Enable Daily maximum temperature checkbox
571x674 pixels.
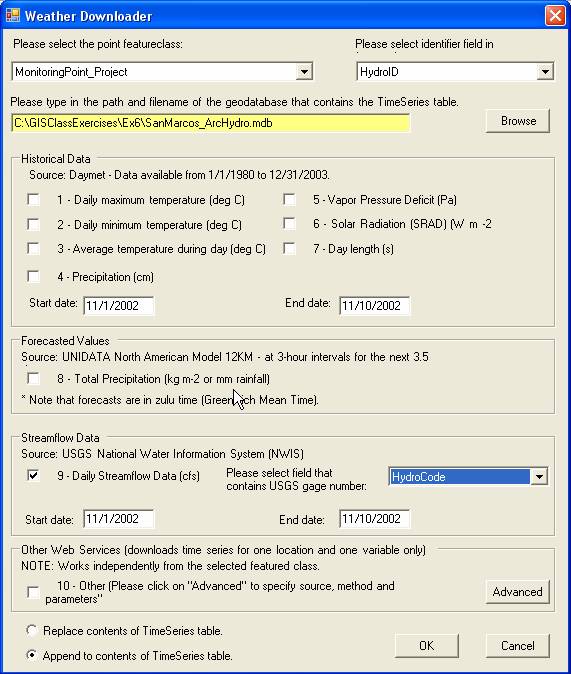point(33,200)
